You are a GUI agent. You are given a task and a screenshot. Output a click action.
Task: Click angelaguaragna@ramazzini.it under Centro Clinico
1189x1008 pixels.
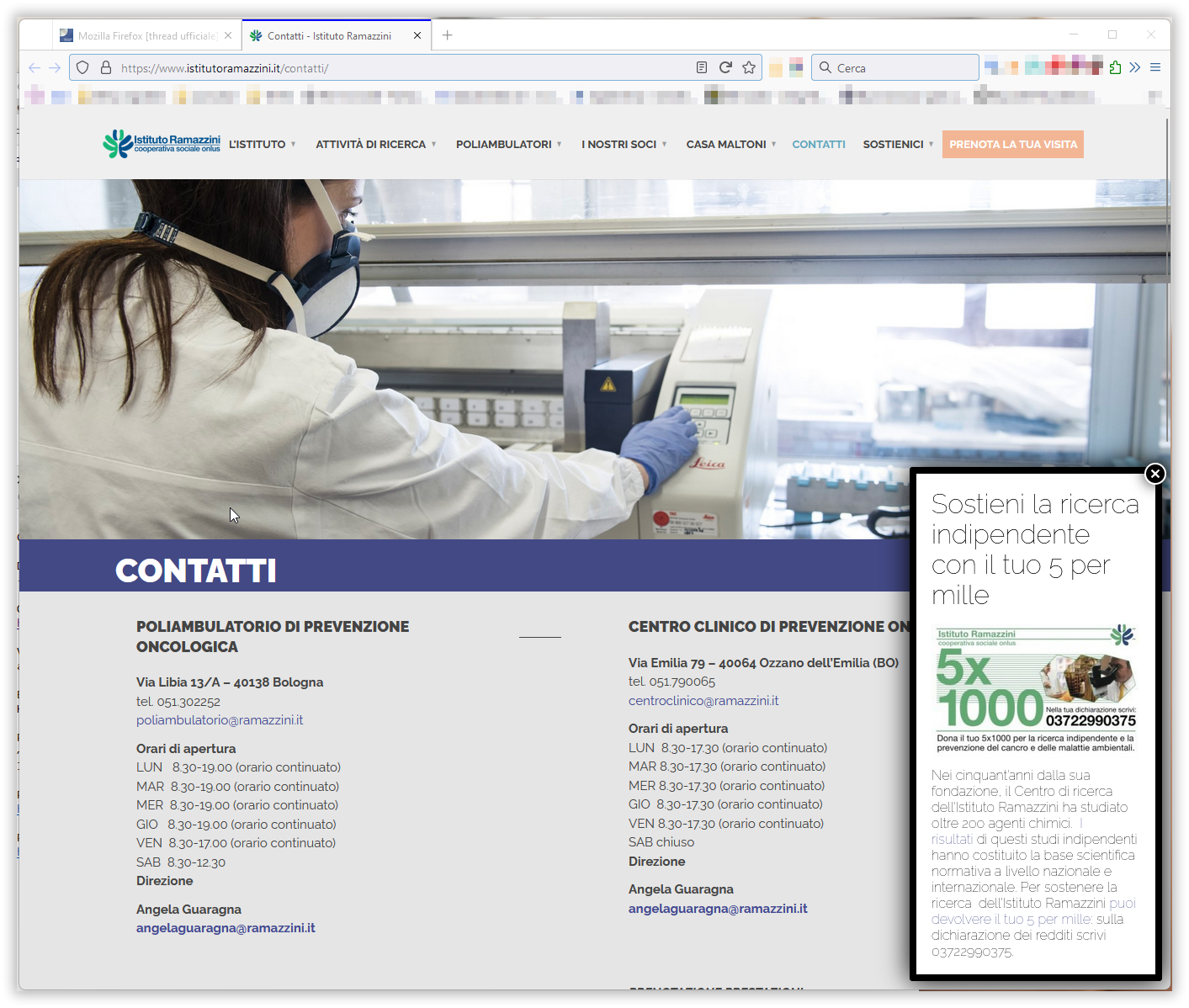pyautogui.click(x=718, y=909)
